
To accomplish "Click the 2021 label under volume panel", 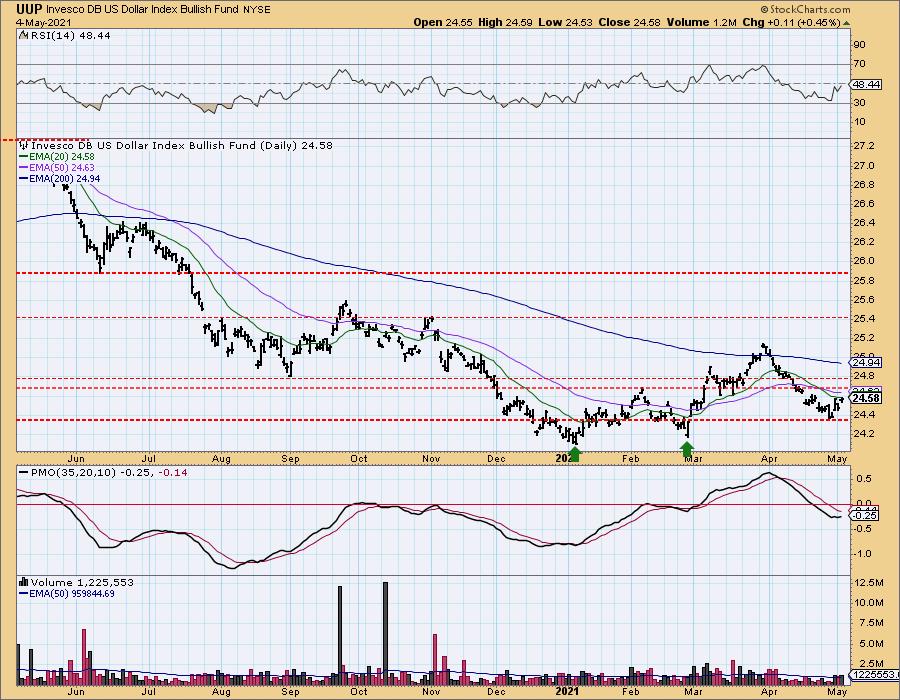I will click(568, 691).
